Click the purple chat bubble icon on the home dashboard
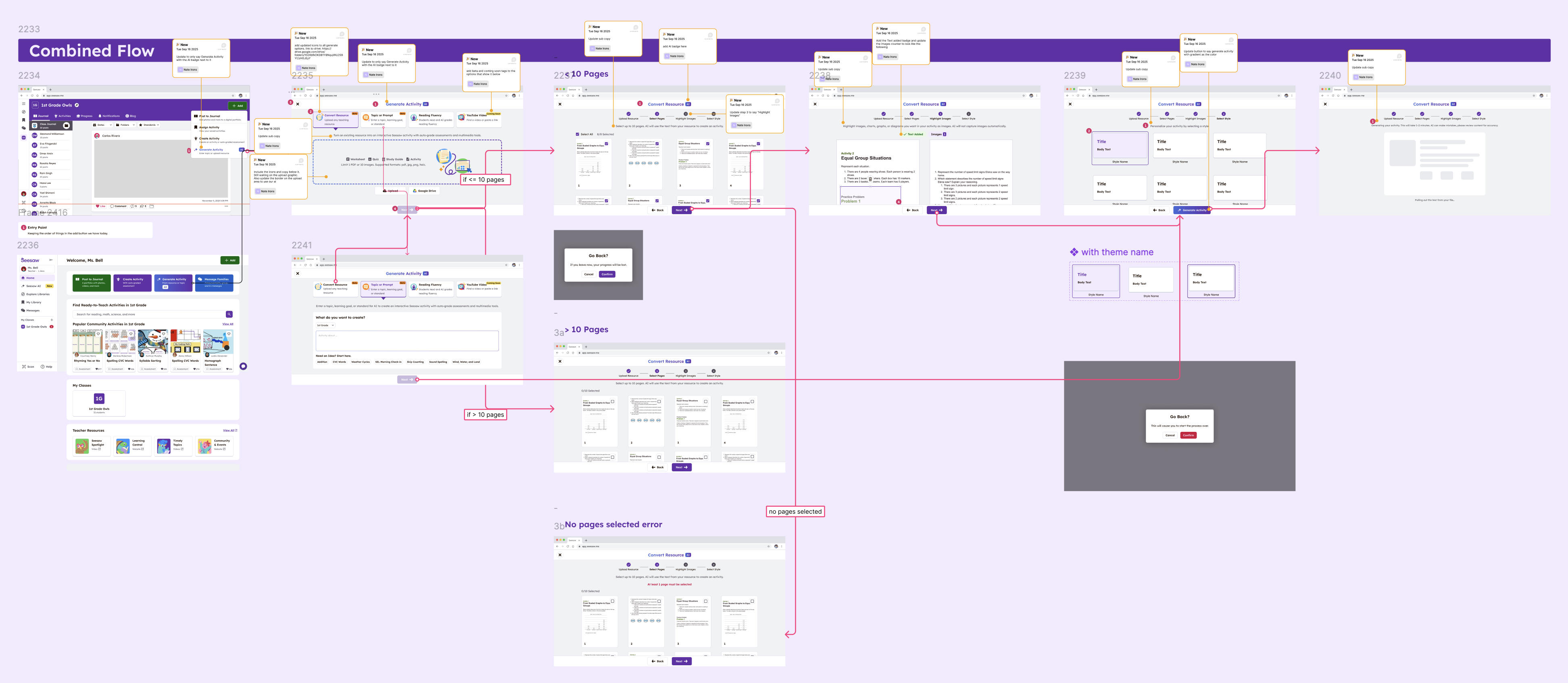The image size is (1568, 683). (x=243, y=366)
